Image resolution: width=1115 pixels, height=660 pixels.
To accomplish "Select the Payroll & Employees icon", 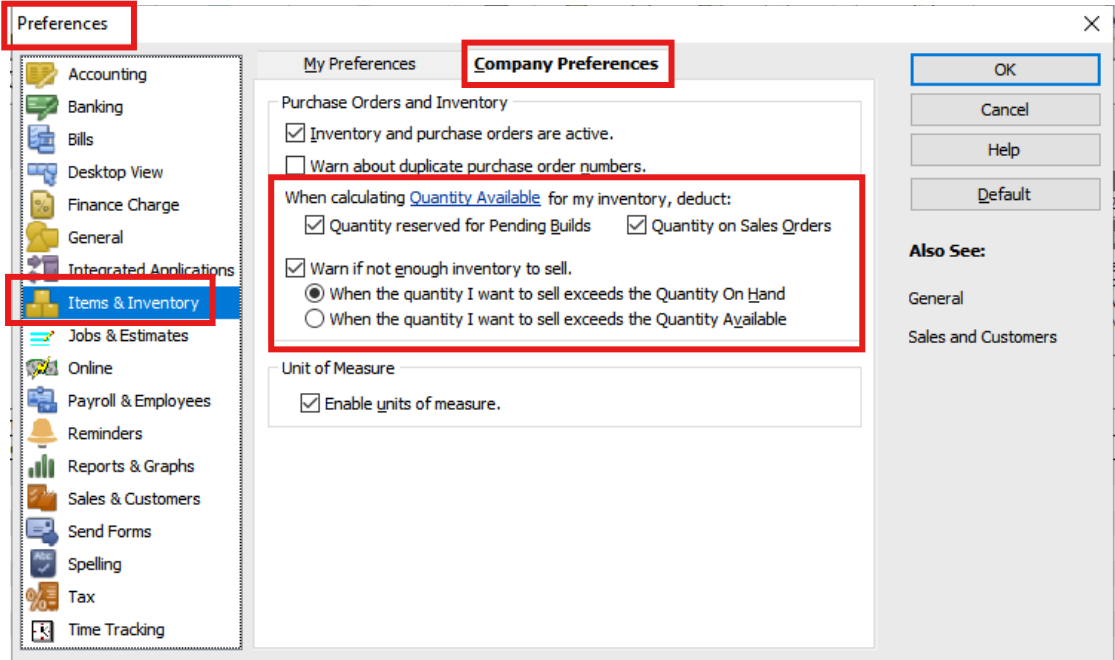I will click(42, 401).
